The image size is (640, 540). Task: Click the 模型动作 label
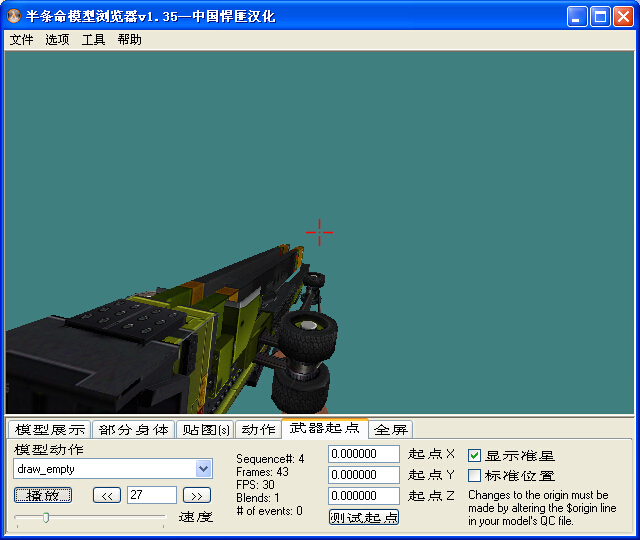(x=49, y=450)
